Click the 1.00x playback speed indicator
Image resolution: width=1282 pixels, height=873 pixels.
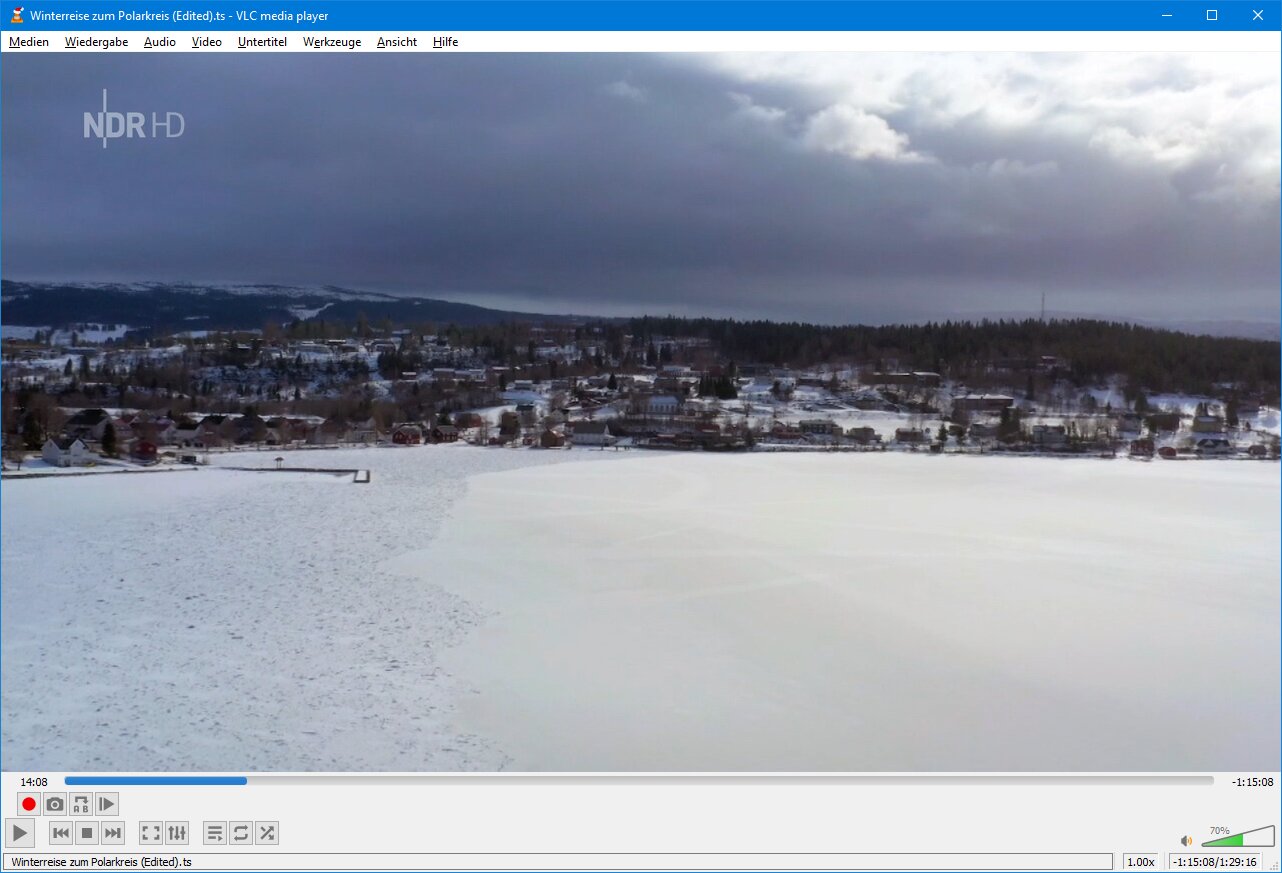point(1141,862)
